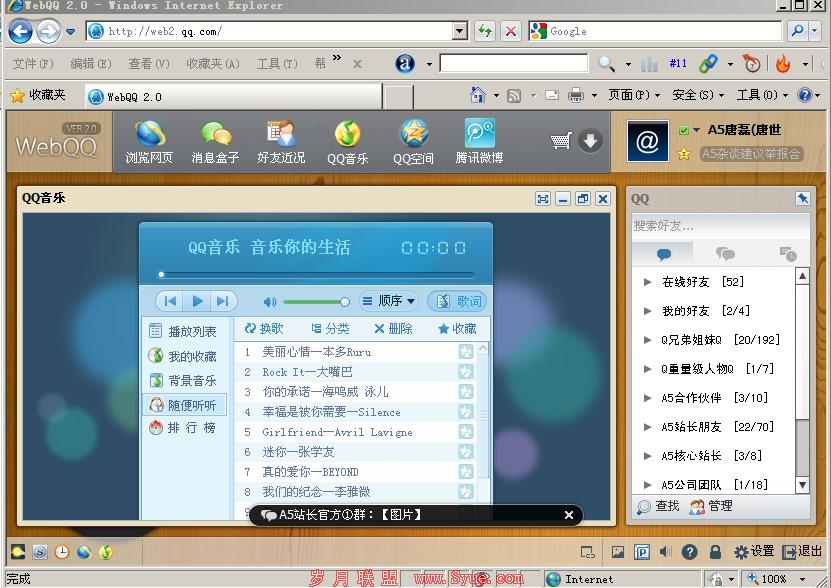Click the round down-arrow icon beside the cart
Viewport: 831px width, 588px height.
click(590, 141)
